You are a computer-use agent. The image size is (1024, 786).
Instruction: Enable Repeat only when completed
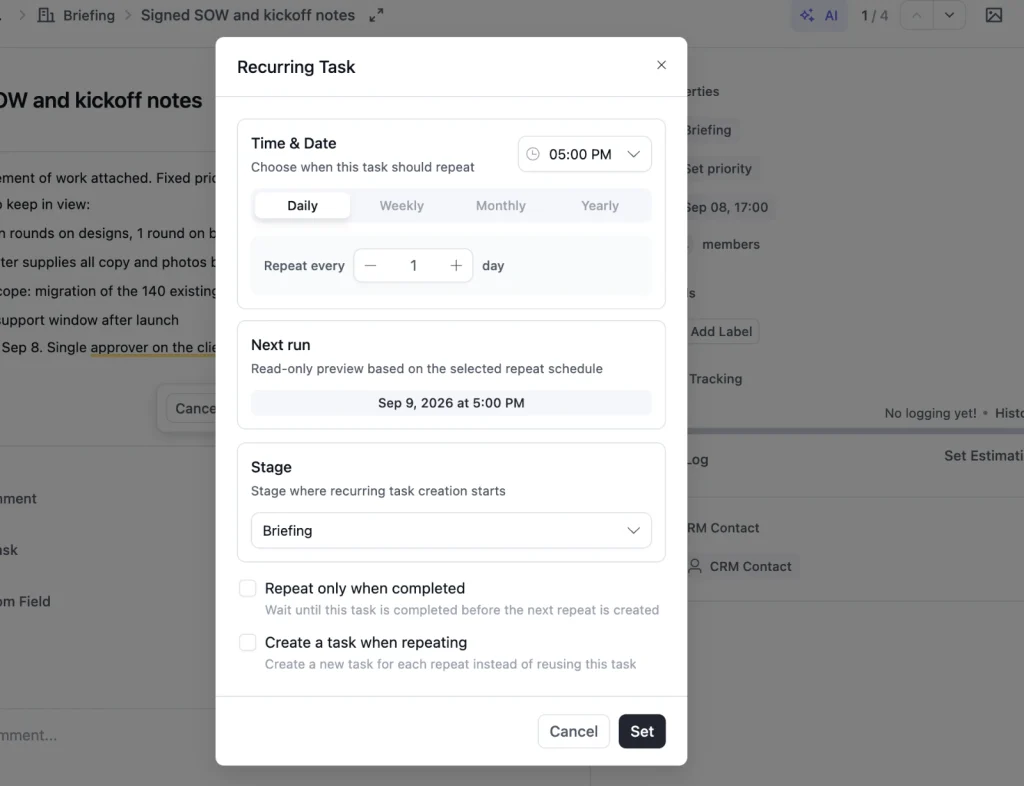pyautogui.click(x=248, y=588)
